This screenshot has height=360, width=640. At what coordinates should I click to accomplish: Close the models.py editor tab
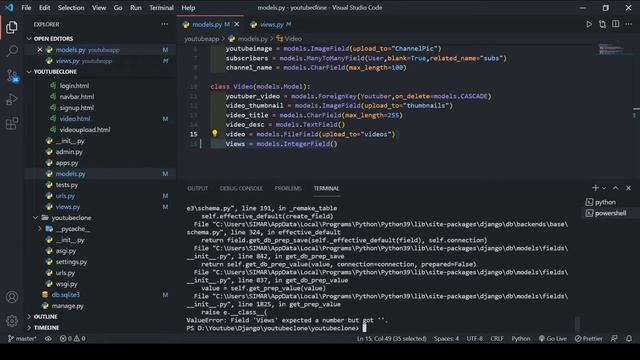point(236,24)
